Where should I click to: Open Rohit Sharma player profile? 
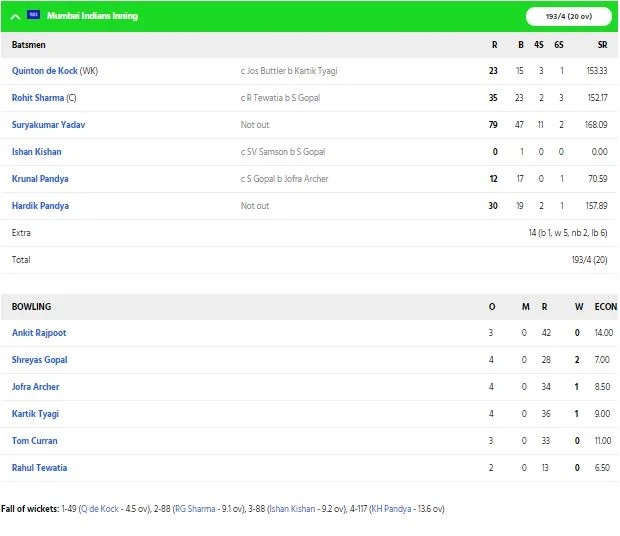pos(38,98)
